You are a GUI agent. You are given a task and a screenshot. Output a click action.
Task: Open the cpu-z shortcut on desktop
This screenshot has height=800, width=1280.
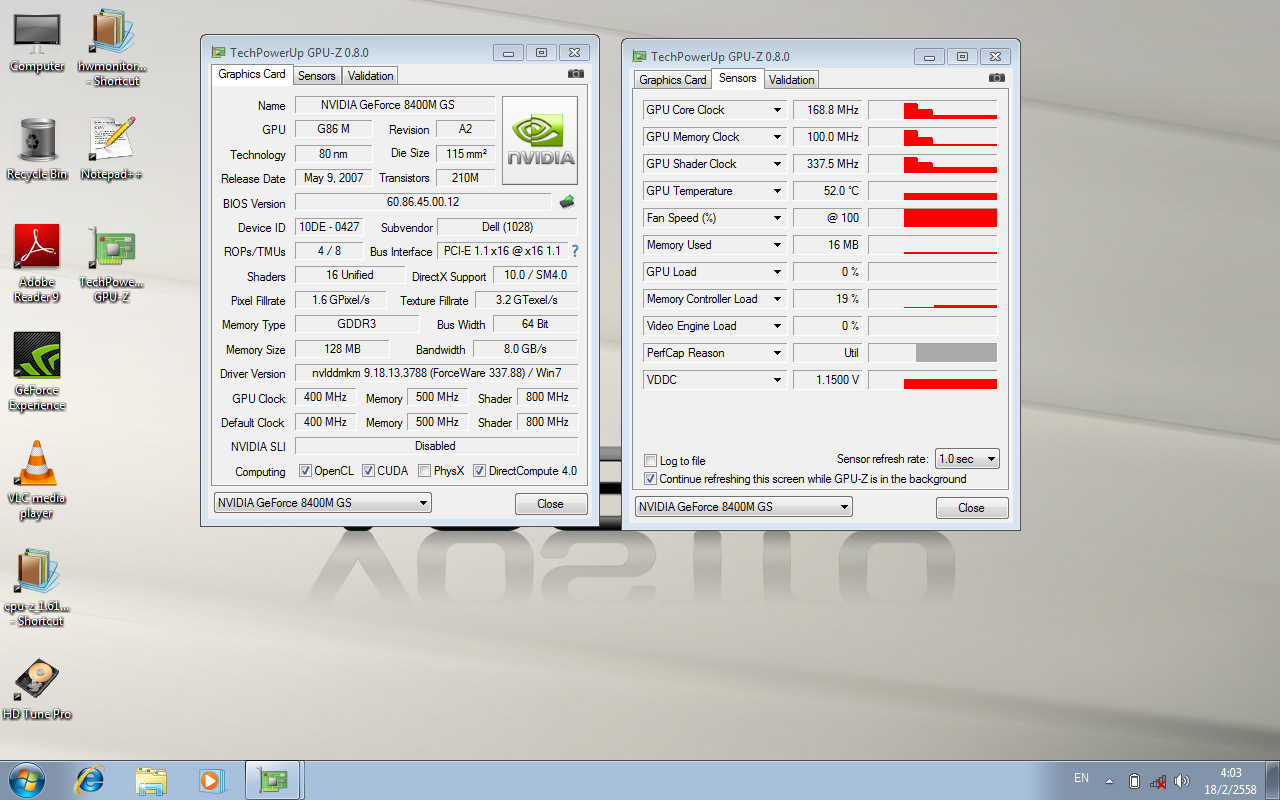[x=37, y=588]
